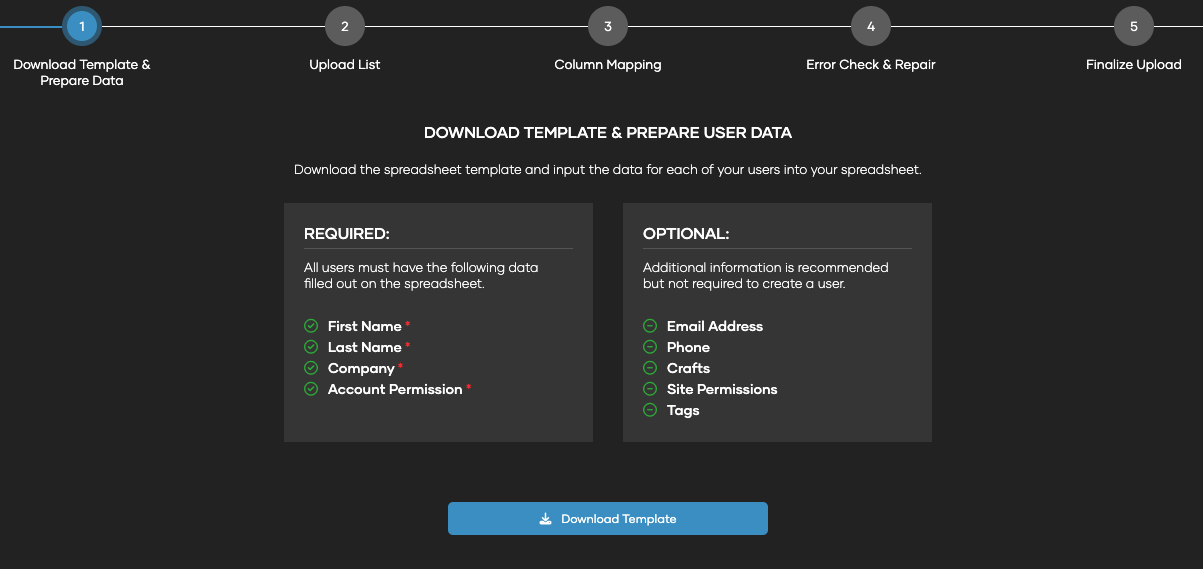Image resolution: width=1203 pixels, height=569 pixels.
Task: Click the Finalize Upload step label
Action: pos(1134,65)
